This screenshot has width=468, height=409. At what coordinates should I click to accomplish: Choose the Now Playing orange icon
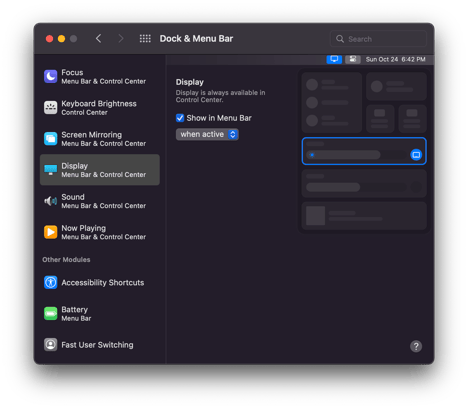point(51,232)
